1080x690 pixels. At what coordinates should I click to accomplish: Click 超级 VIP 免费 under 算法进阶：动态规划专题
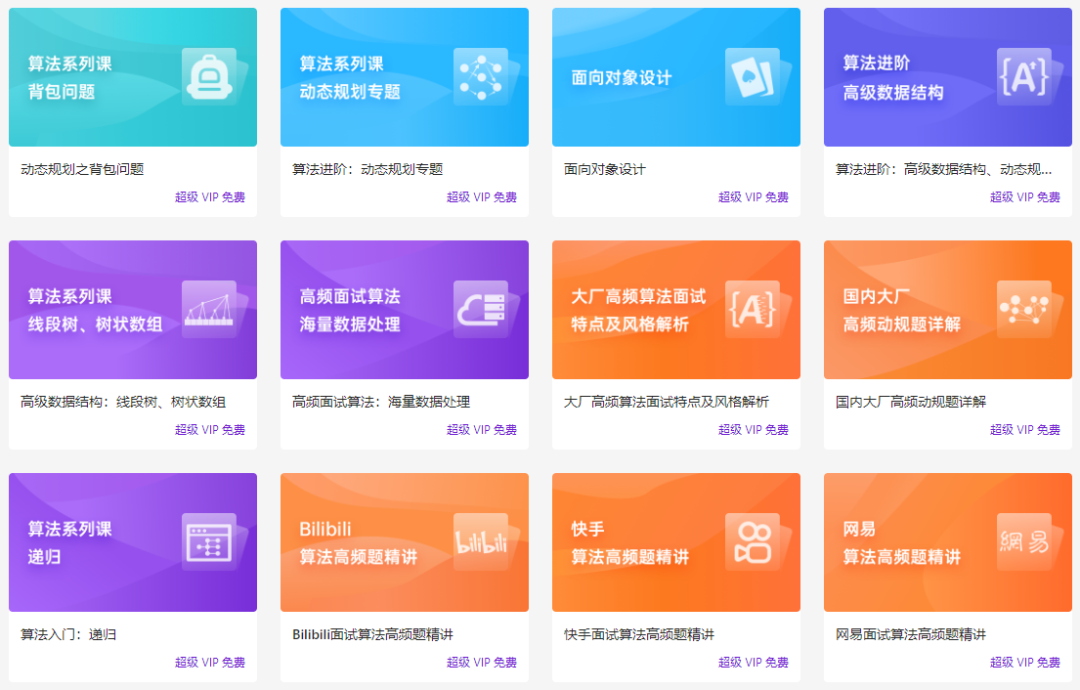click(481, 197)
